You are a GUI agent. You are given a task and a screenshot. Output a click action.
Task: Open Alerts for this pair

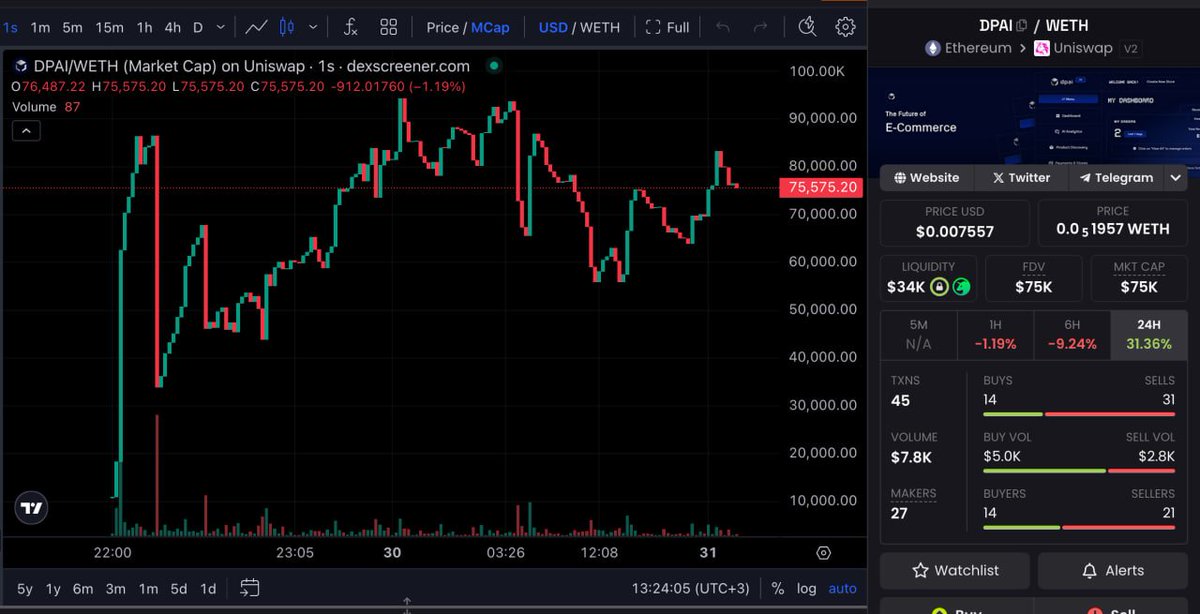[1113, 570]
